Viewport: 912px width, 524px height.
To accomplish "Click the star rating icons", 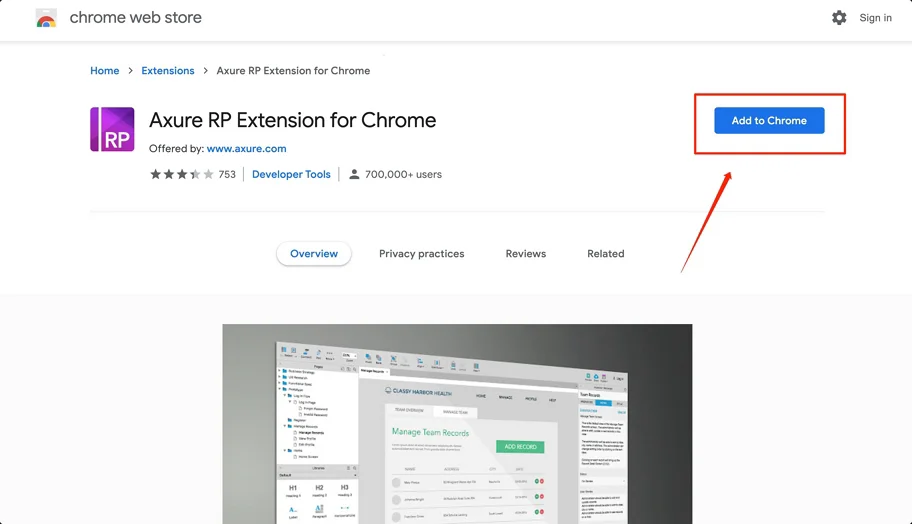I will (x=182, y=174).
